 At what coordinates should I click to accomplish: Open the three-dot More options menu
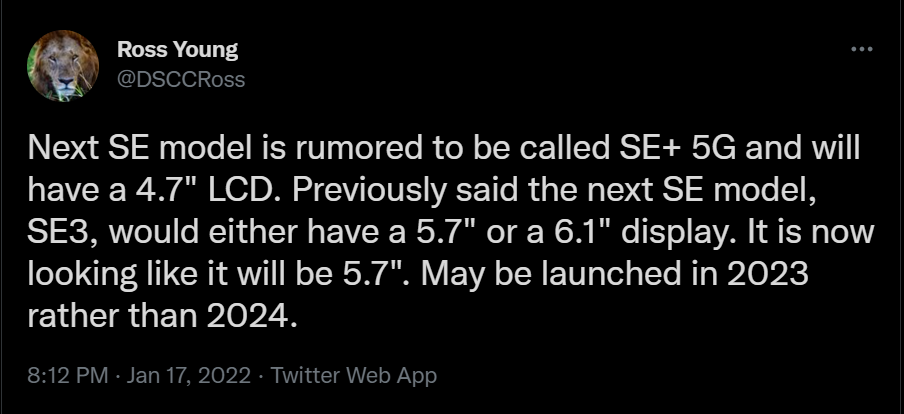862,50
